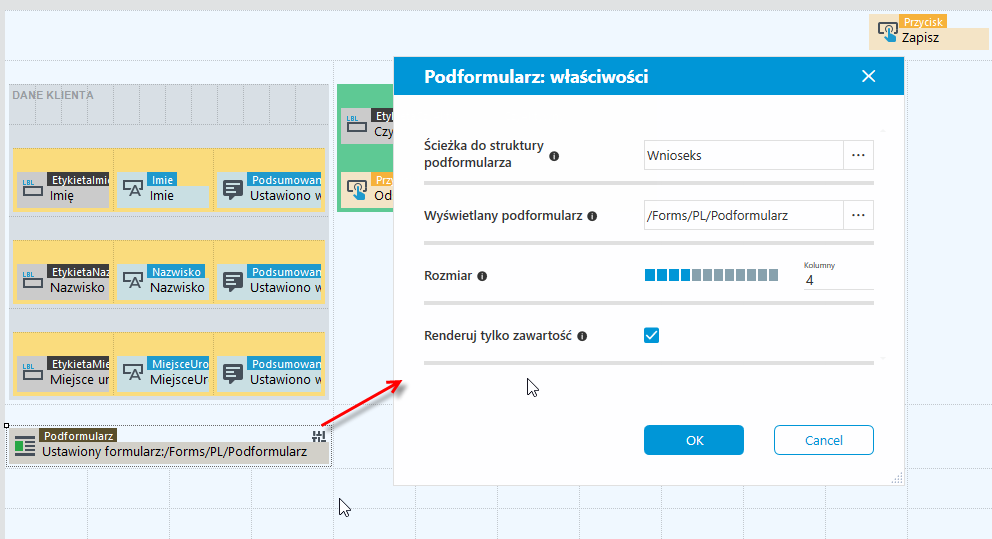Show info for Renderuj tylko zawartość
This screenshot has height=539, width=992.
coord(582,336)
